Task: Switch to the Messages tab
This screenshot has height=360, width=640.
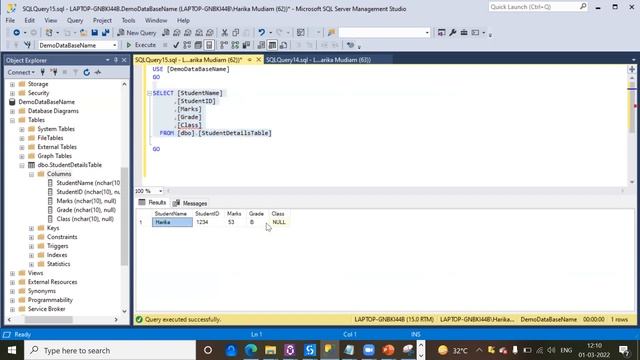Action: pyautogui.click(x=190, y=203)
